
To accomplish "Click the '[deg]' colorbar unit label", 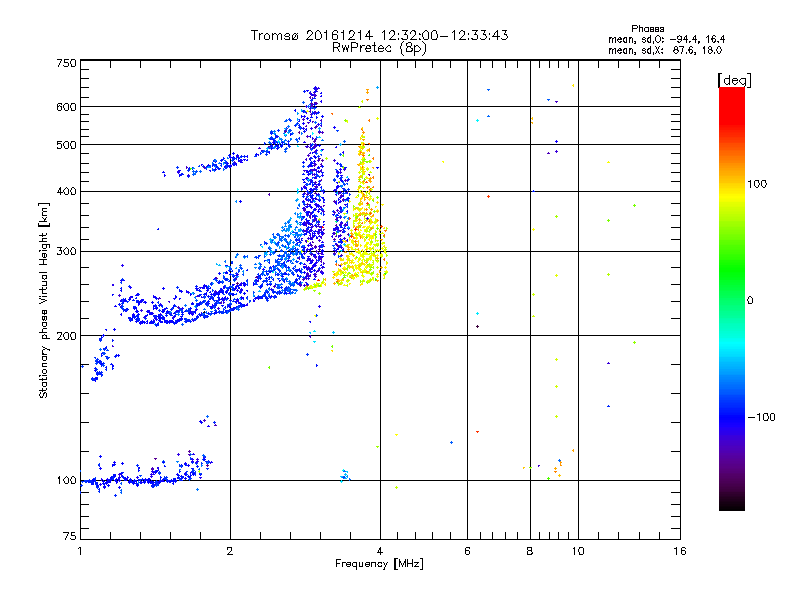I will [734, 80].
